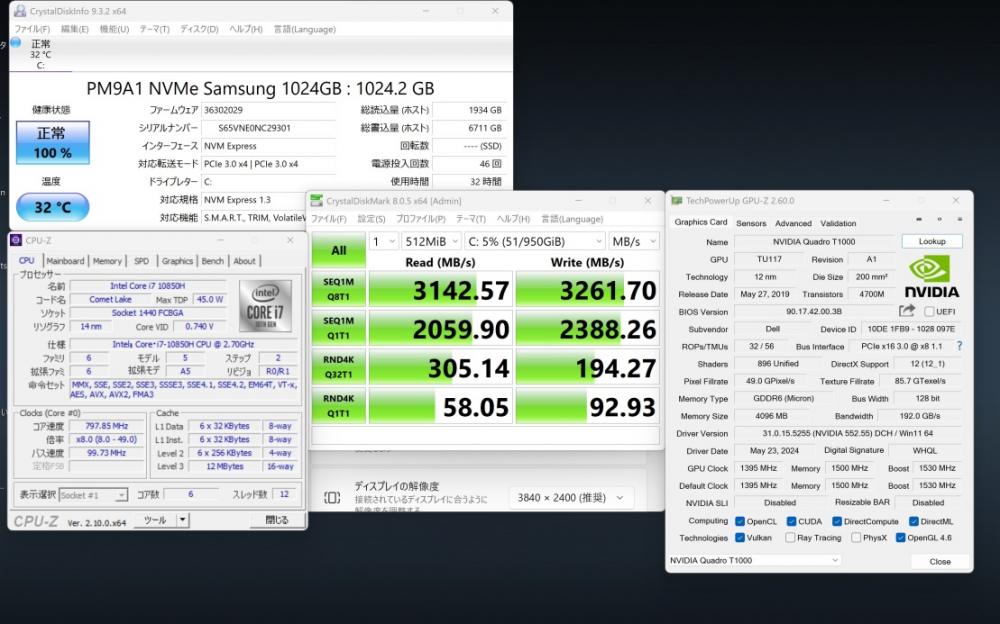
Task: Toggle the DirectML checkbox
Action: [x=913, y=521]
